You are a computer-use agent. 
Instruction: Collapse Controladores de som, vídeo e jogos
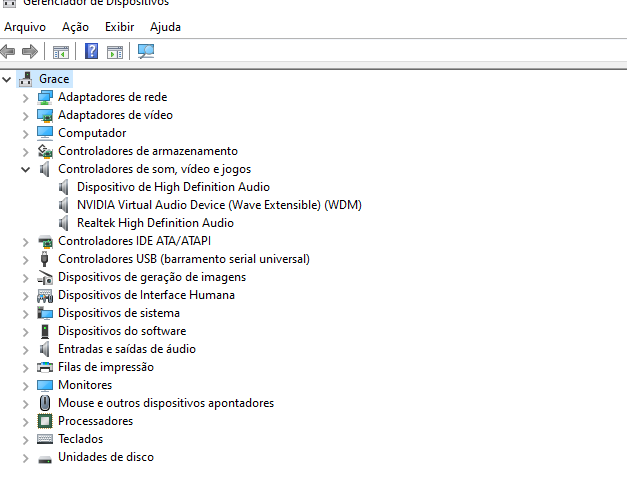(26, 170)
